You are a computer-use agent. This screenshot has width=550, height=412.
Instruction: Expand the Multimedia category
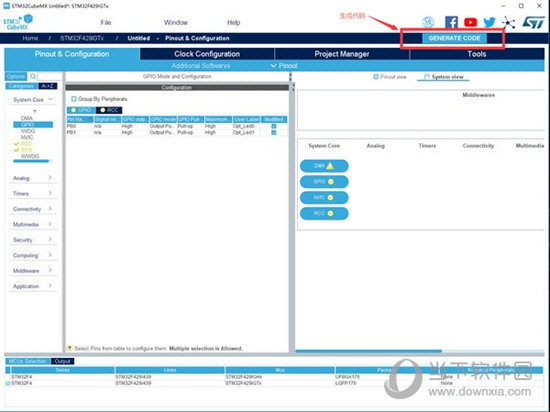tap(32, 224)
